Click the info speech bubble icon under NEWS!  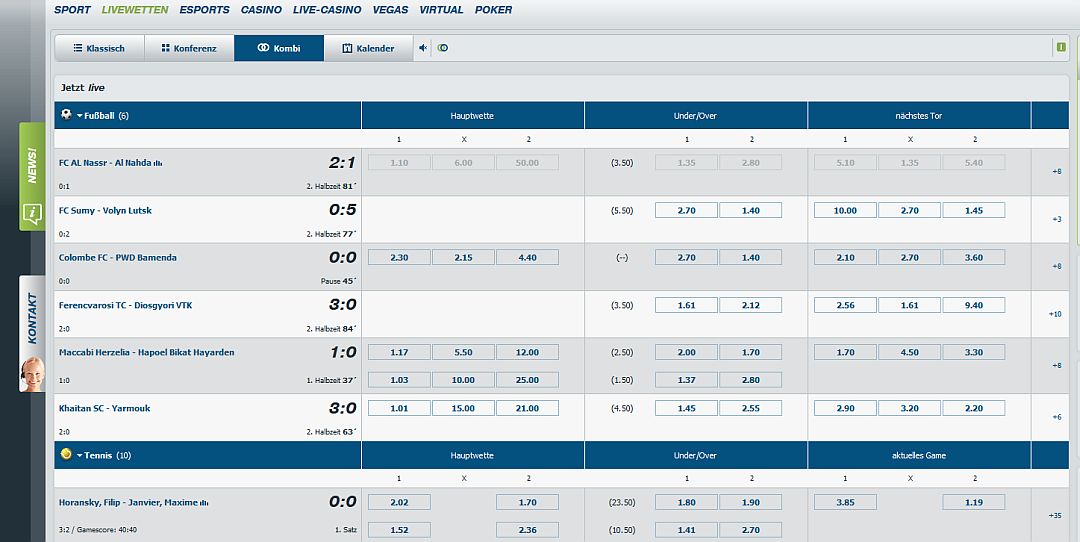pyautogui.click(x=32, y=214)
